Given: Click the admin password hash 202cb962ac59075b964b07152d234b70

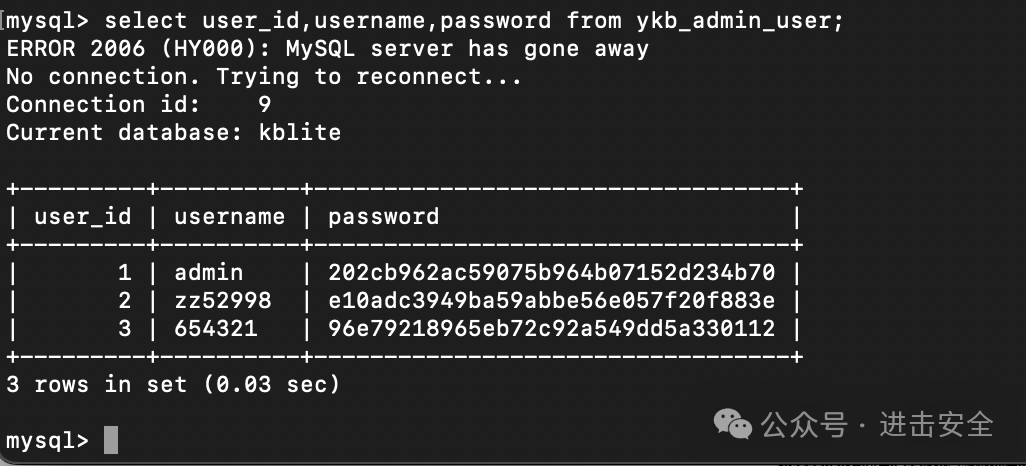Looking at the screenshot, I should pyautogui.click(x=552, y=272).
